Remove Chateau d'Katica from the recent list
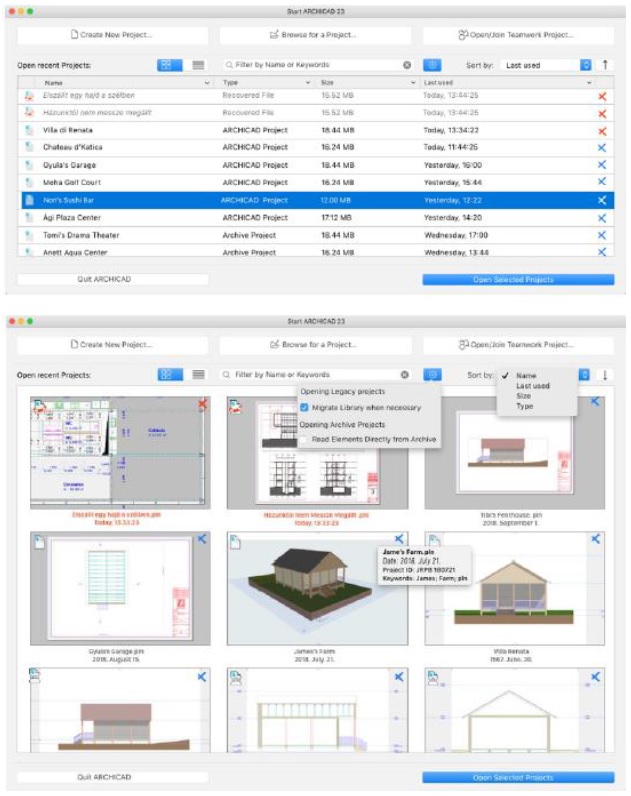631x796 pixels. [602, 148]
